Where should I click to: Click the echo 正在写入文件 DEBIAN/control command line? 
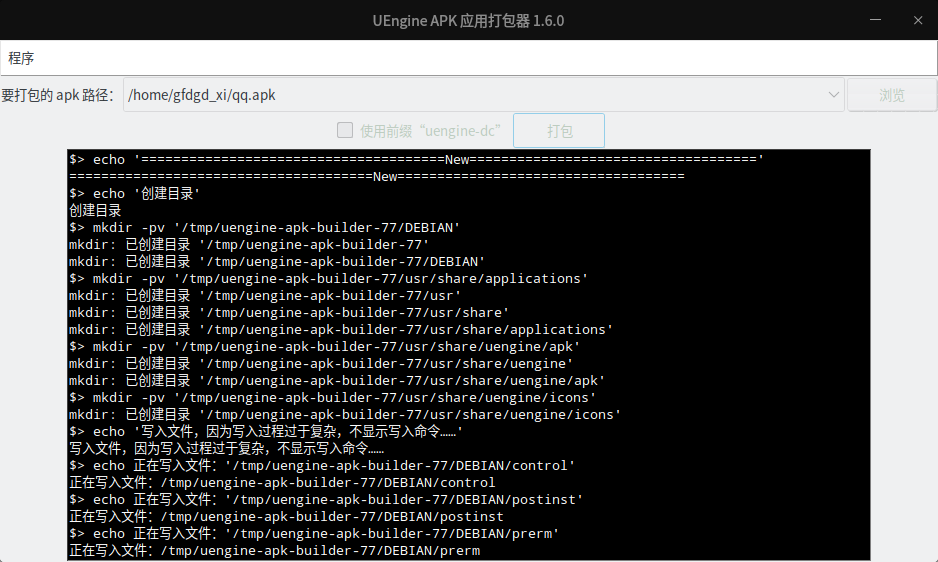click(x=322, y=465)
